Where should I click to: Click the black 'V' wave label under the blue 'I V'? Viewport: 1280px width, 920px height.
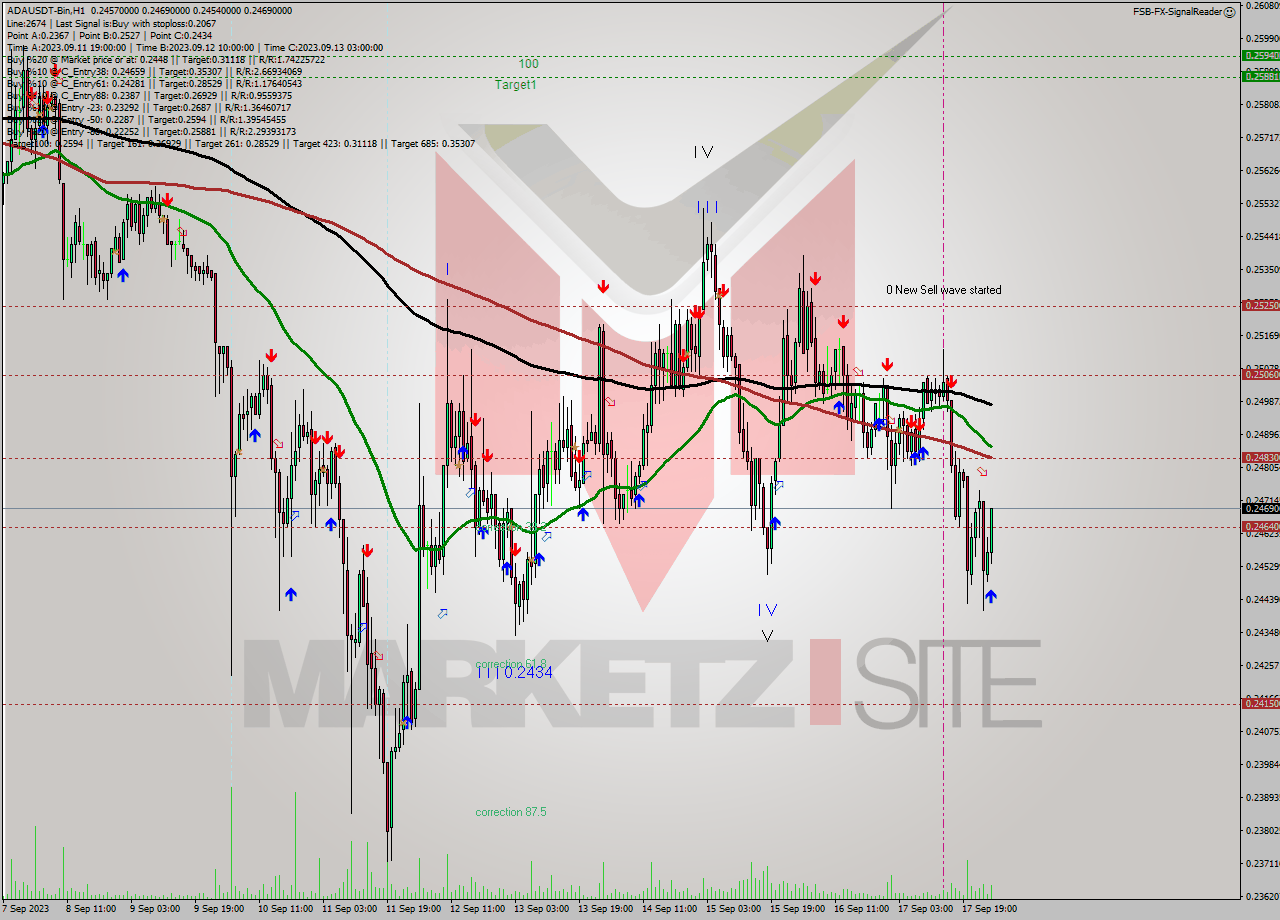pos(767,635)
